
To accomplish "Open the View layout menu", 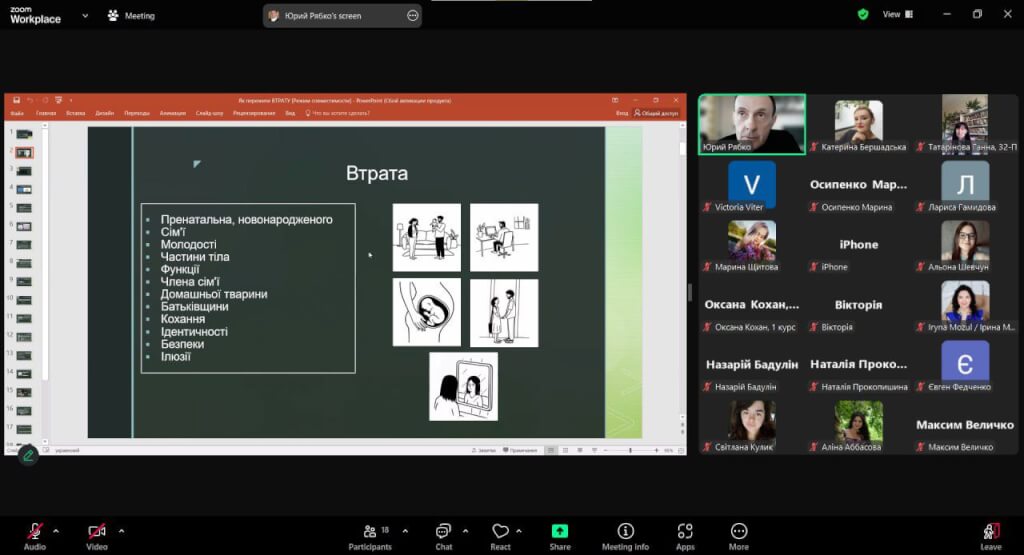I will 896,14.
